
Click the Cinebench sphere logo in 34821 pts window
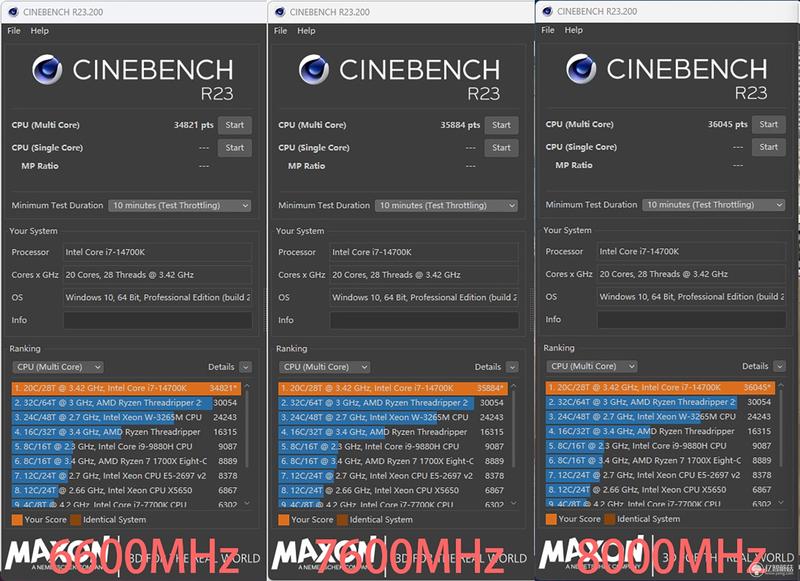click(x=47, y=70)
